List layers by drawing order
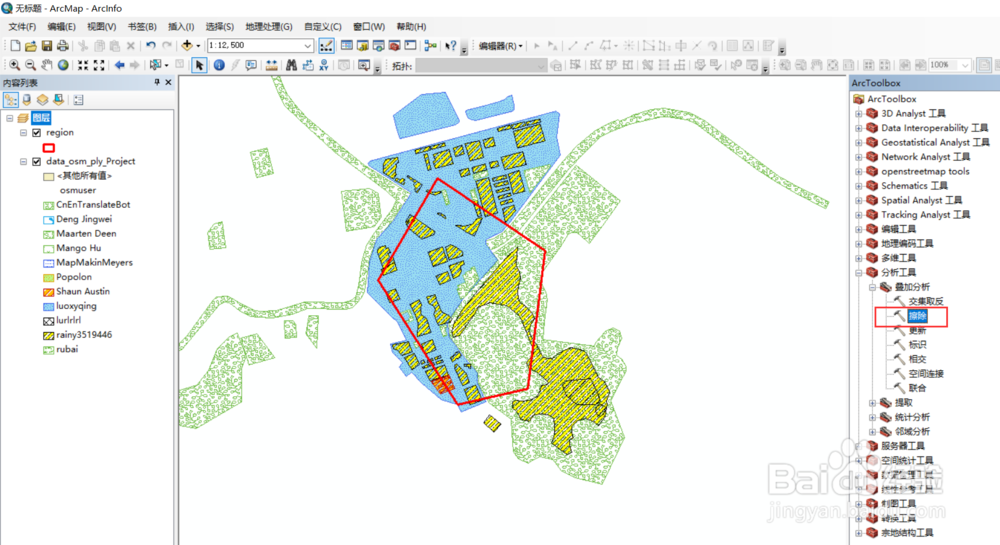 [11, 99]
